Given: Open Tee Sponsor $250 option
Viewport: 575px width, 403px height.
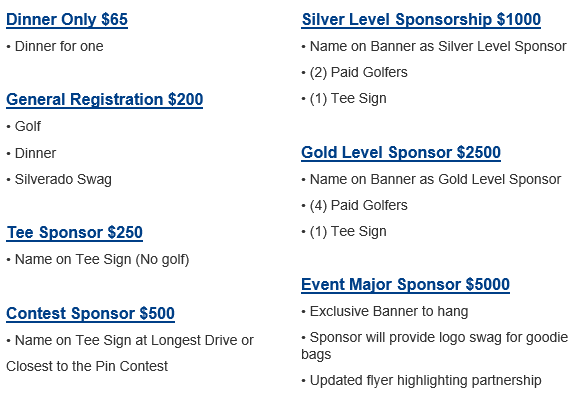Looking at the screenshot, I should click(75, 232).
